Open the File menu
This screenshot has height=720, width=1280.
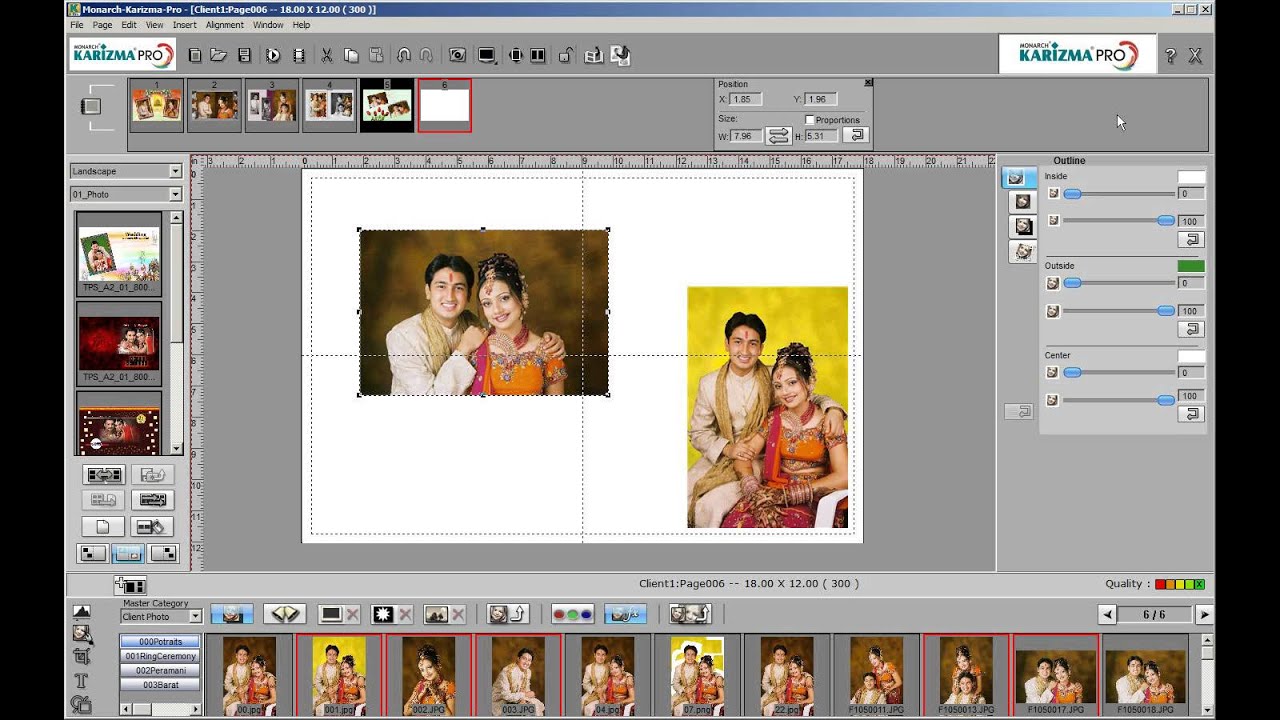(x=77, y=25)
